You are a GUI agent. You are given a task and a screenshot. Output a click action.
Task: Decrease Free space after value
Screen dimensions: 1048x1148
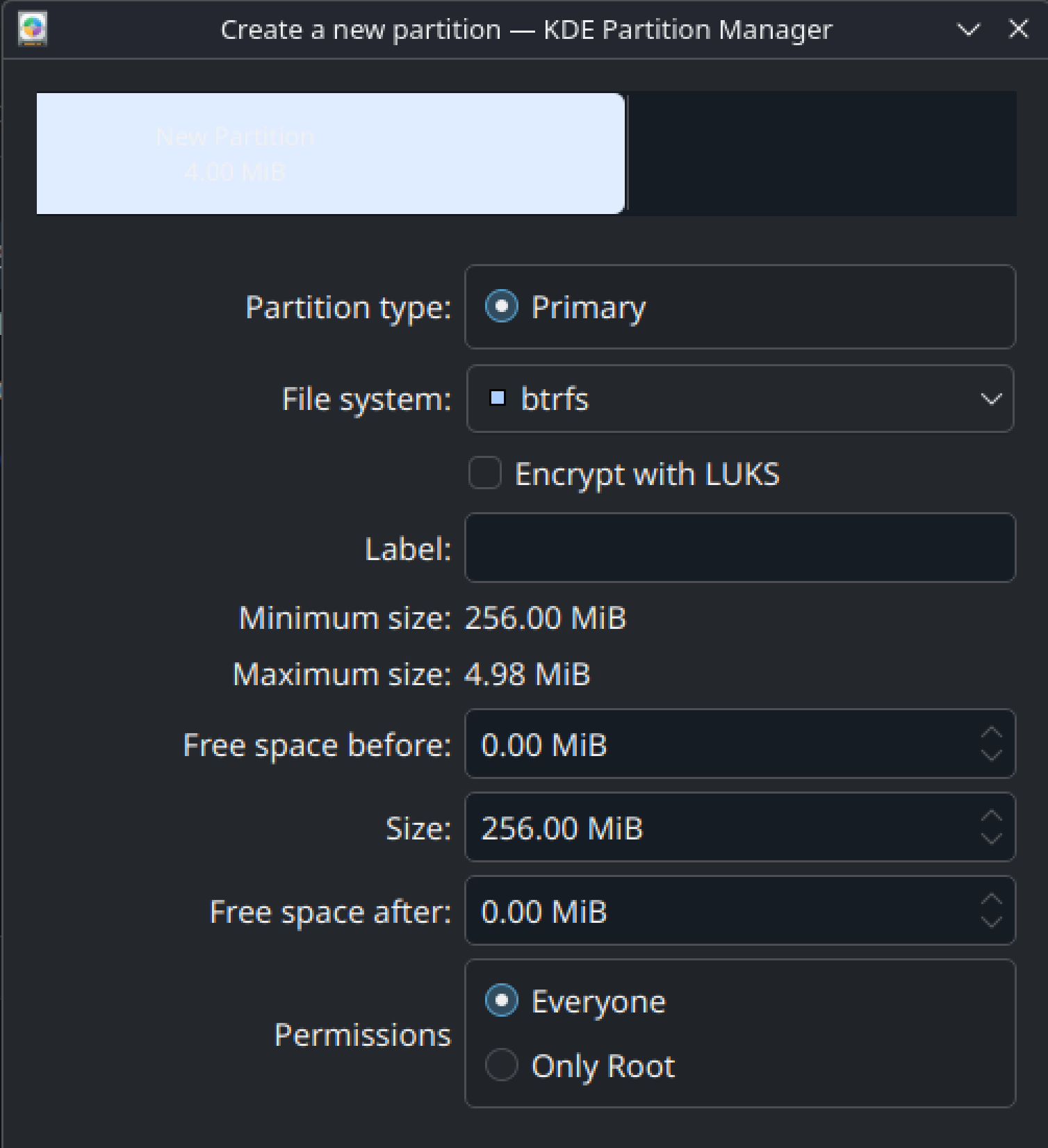(992, 921)
